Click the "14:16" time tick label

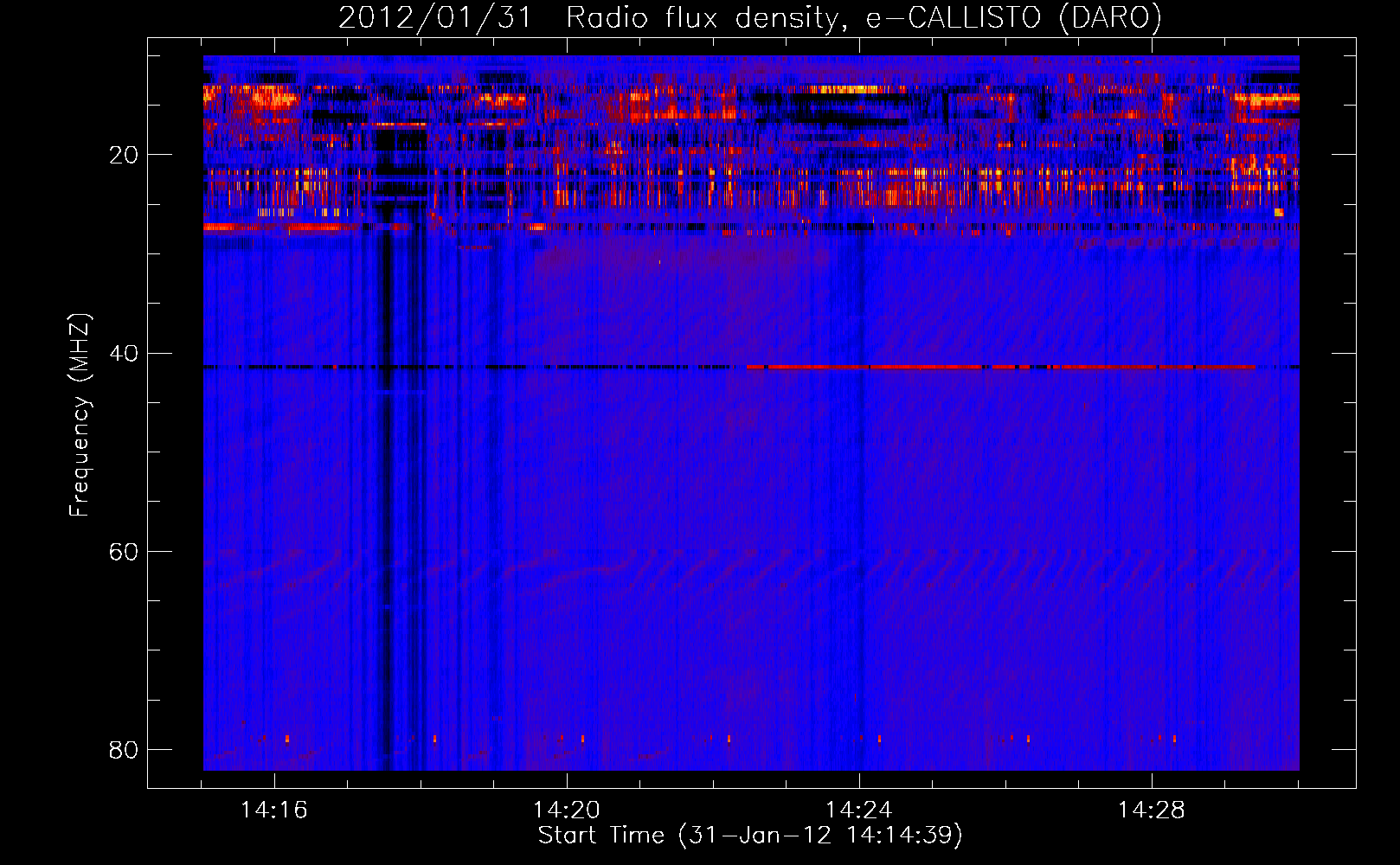click(x=274, y=811)
